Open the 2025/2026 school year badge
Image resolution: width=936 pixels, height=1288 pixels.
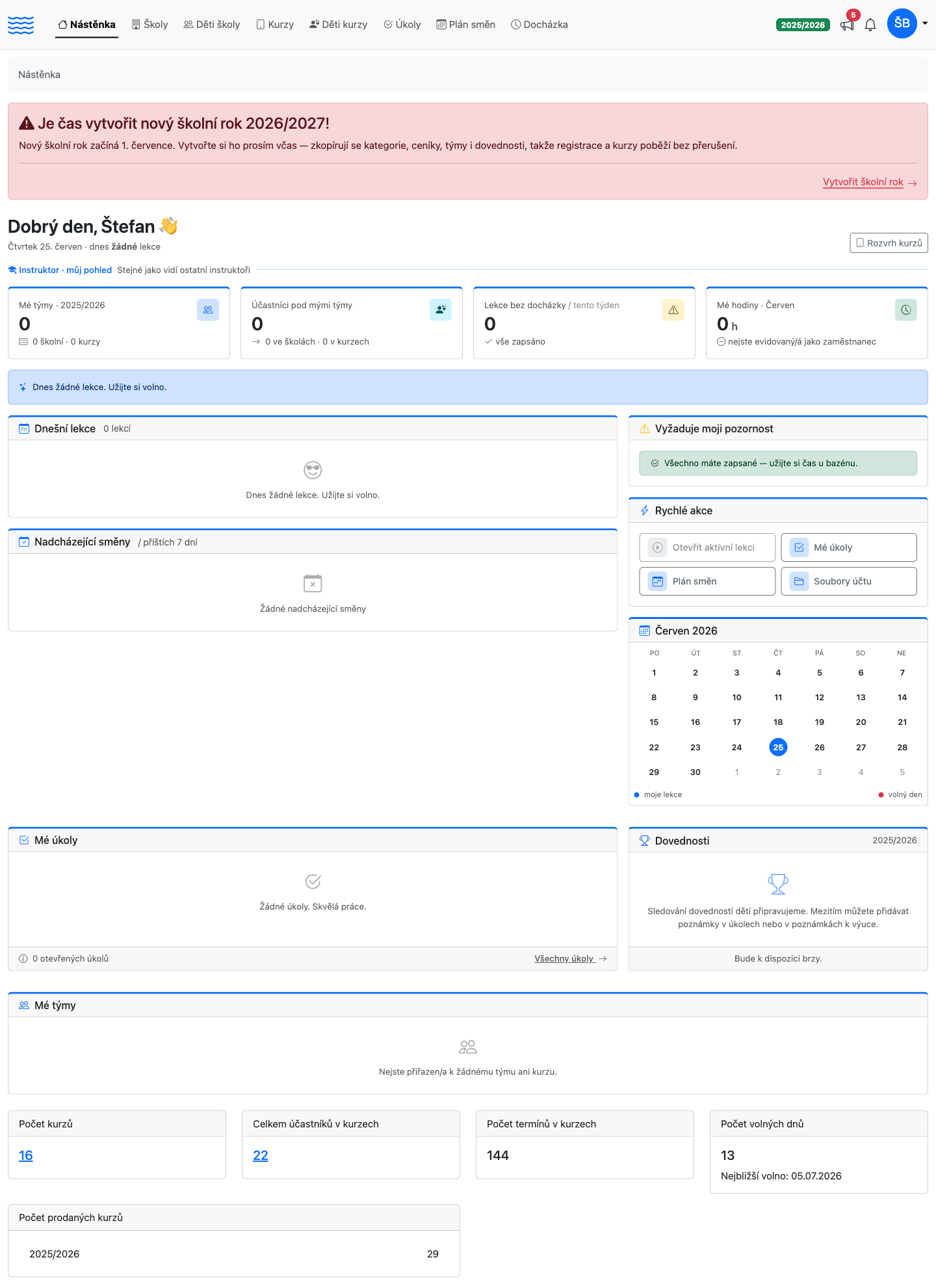tap(803, 25)
